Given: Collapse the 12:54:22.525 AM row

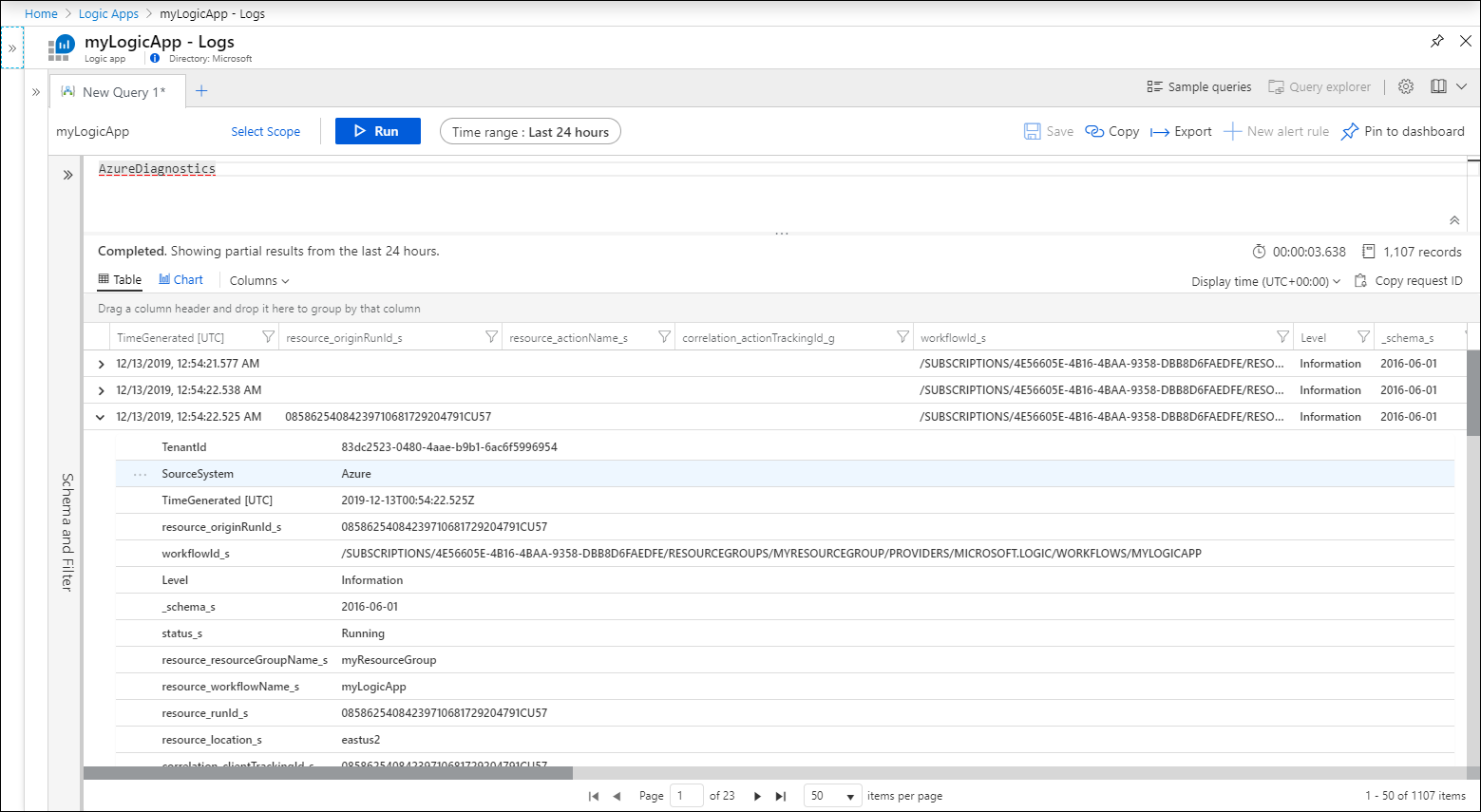Looking at the screenshot, I should [x=101, y=417].
